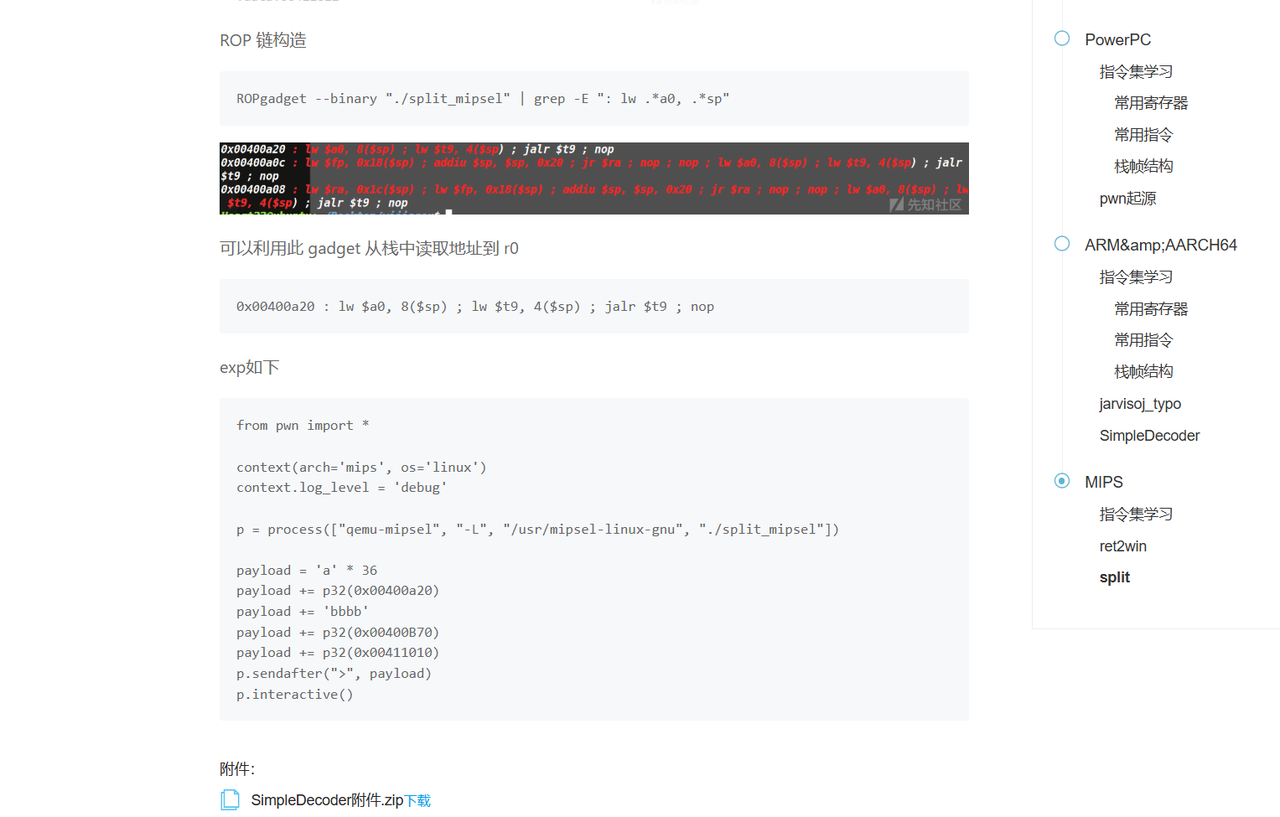The height and width of the screenshot is (817, 1280).
Task: Select the MIPS section circle marker
Action: [x=1062, y=481]
